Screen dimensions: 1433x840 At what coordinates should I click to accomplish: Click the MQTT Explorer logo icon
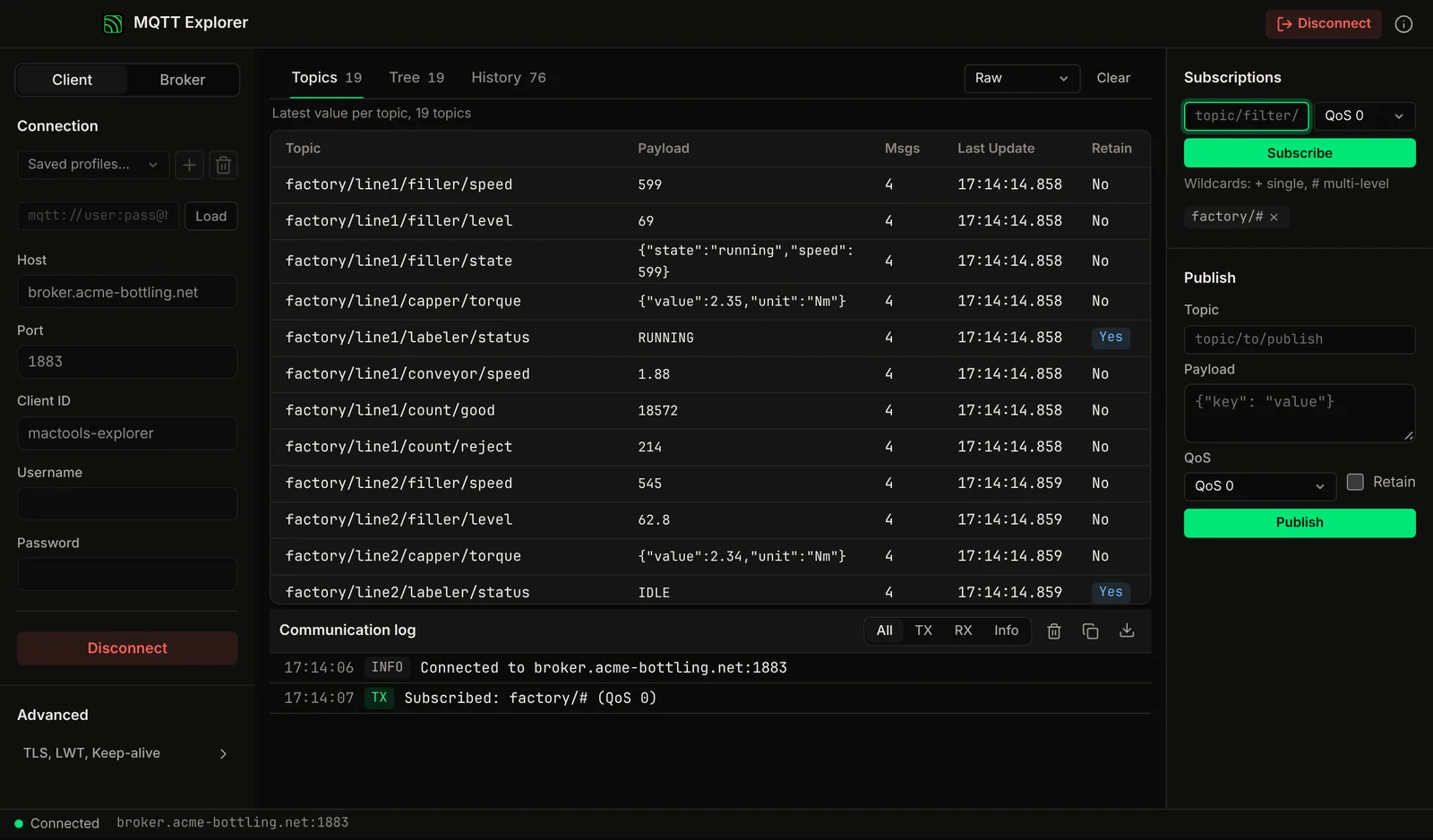coord(113,23)
